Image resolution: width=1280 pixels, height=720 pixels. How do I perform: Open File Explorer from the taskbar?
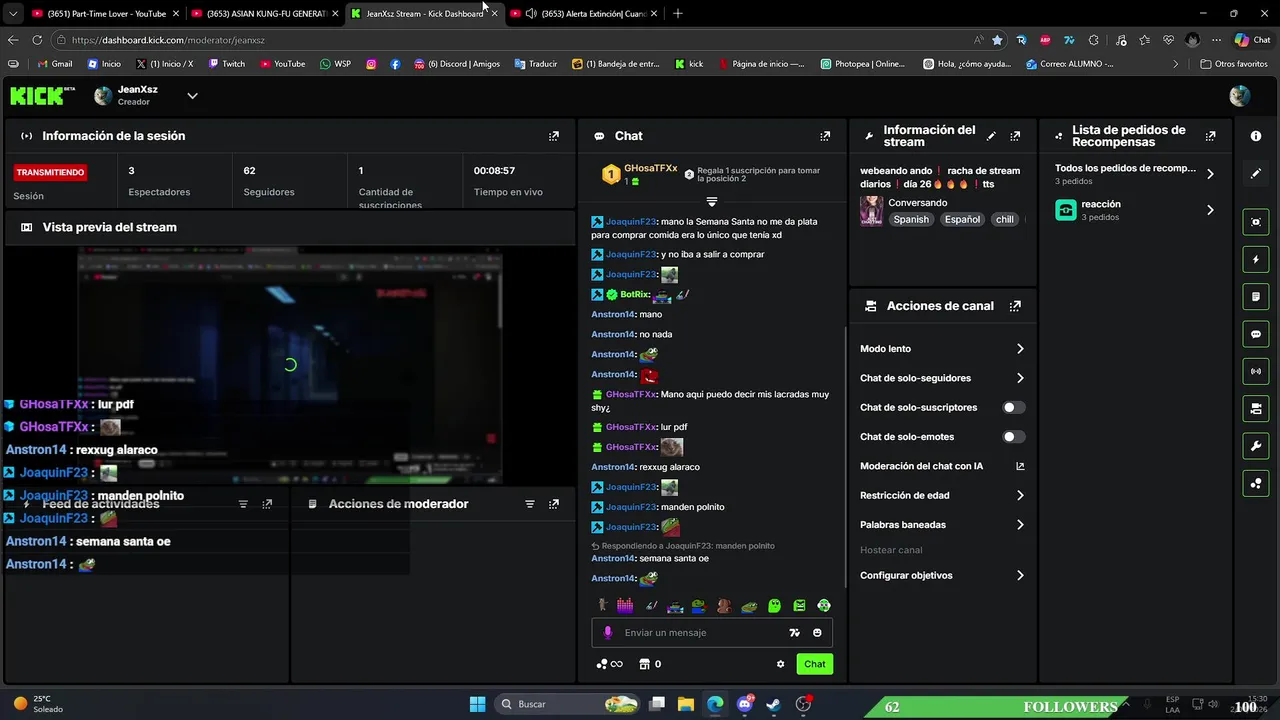[x=686, y=704]
